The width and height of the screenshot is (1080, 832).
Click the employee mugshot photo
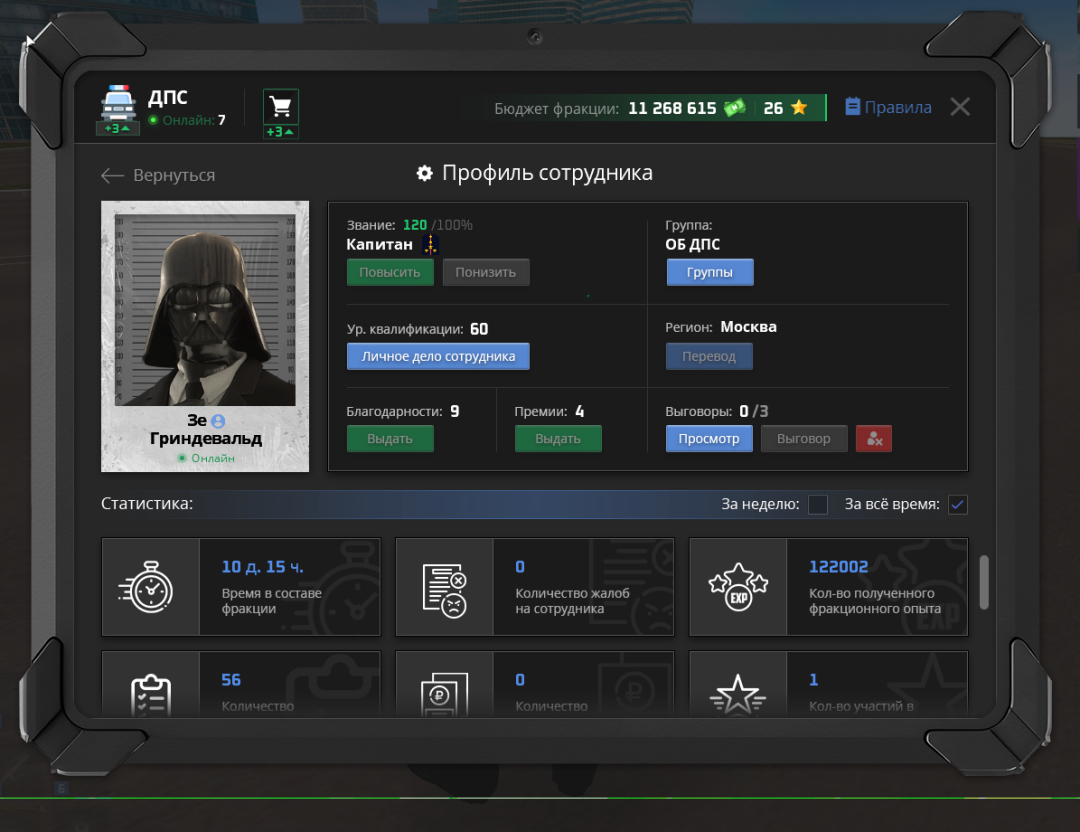[x=205, y=309]
